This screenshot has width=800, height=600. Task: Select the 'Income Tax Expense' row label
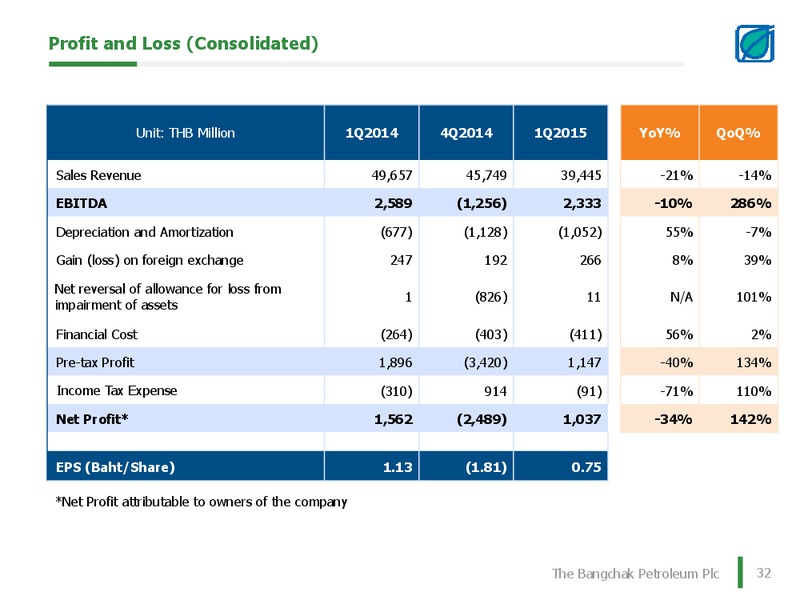click(x=117, y=391)
